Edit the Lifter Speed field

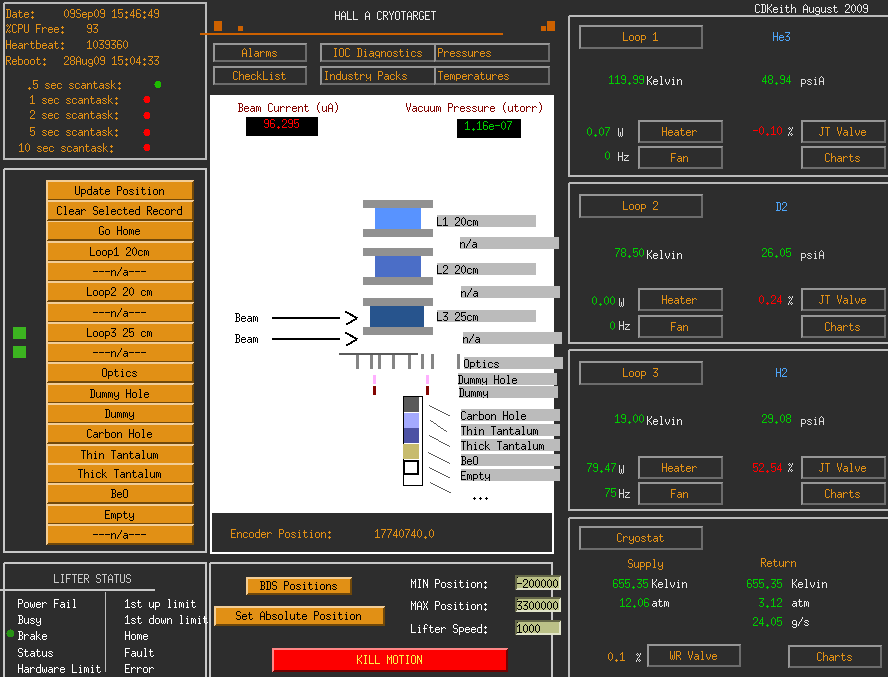(538, 628)
